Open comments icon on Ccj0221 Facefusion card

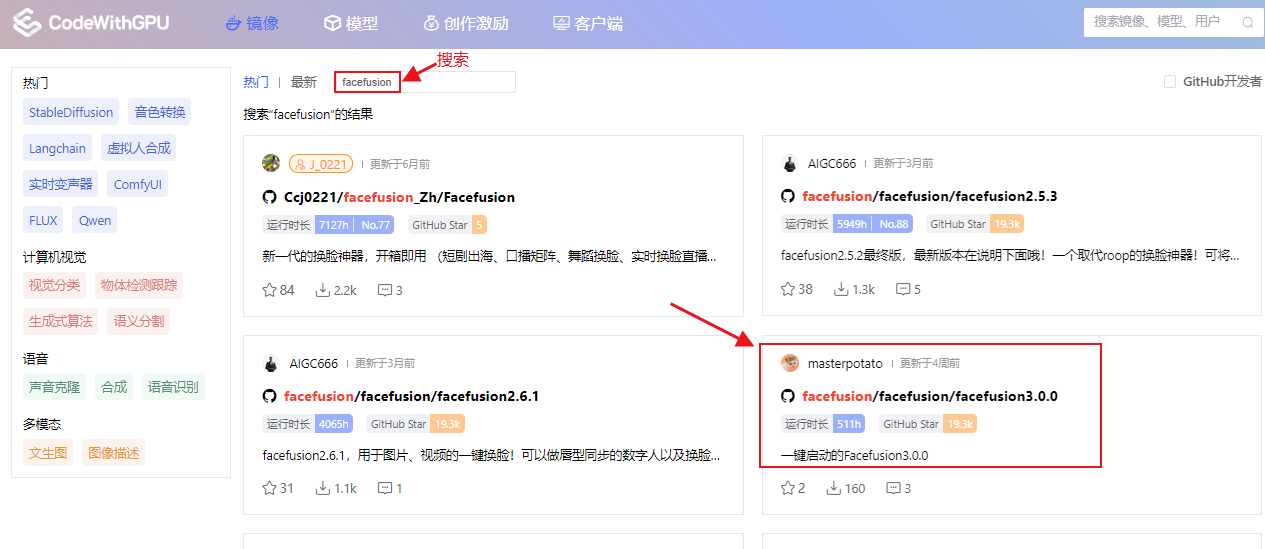tap(385, 290)
